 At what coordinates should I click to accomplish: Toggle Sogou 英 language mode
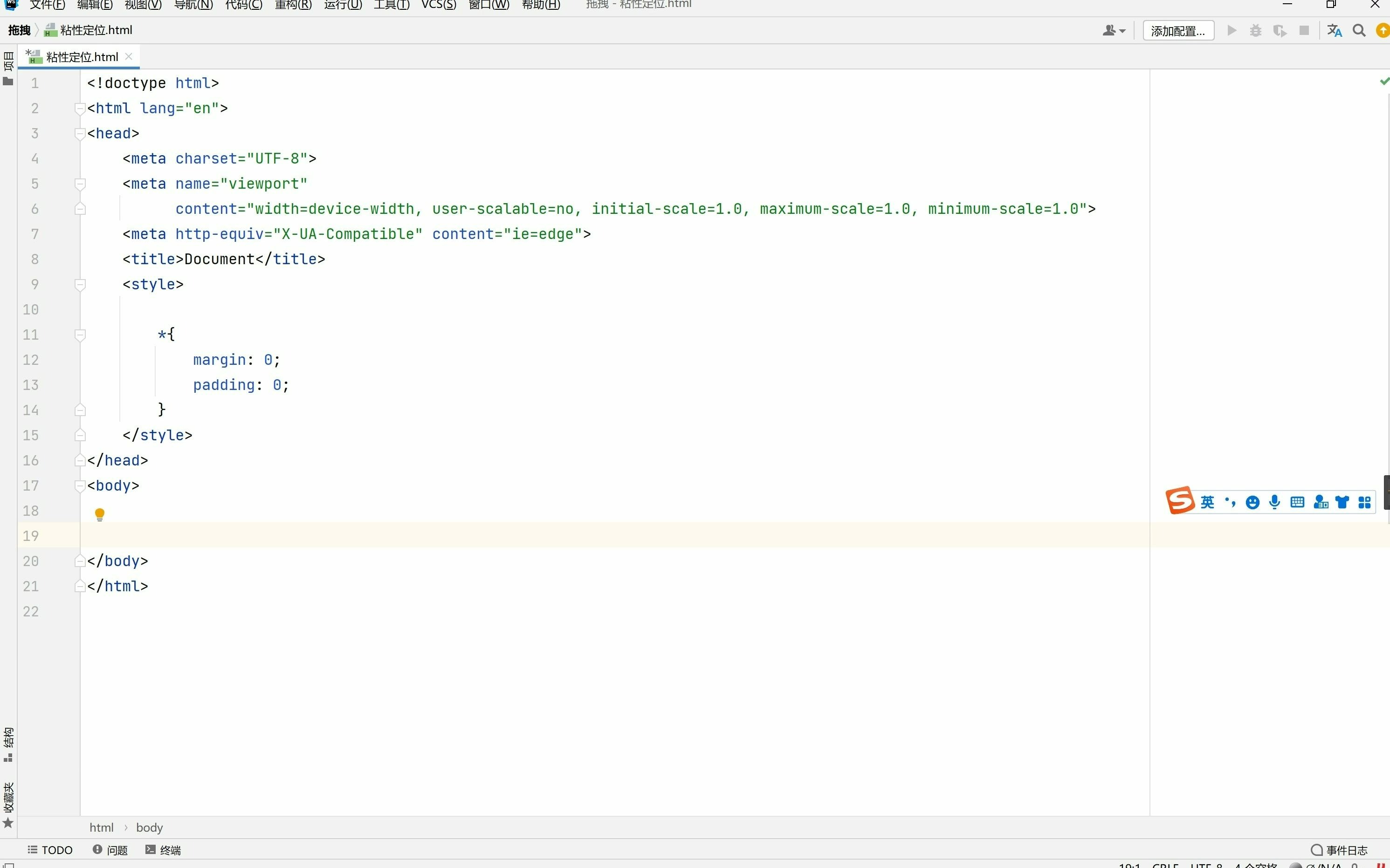click(x=1207, y=502)
